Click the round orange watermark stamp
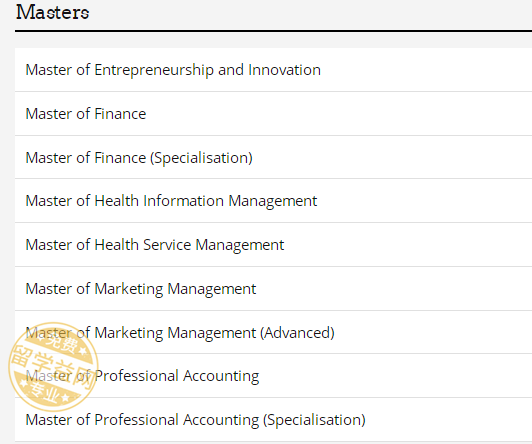532x444 pixels. (53, 367)
